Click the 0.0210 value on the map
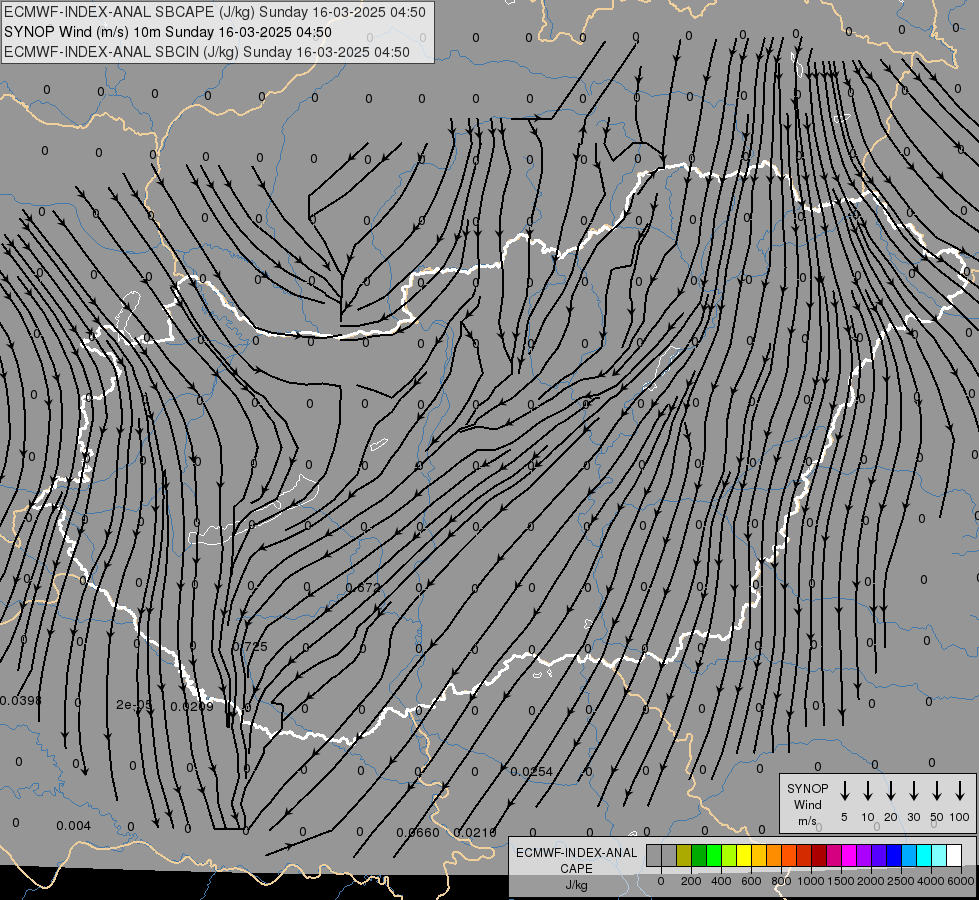This screenshot has width=979, height=900. tap(475, 833)
